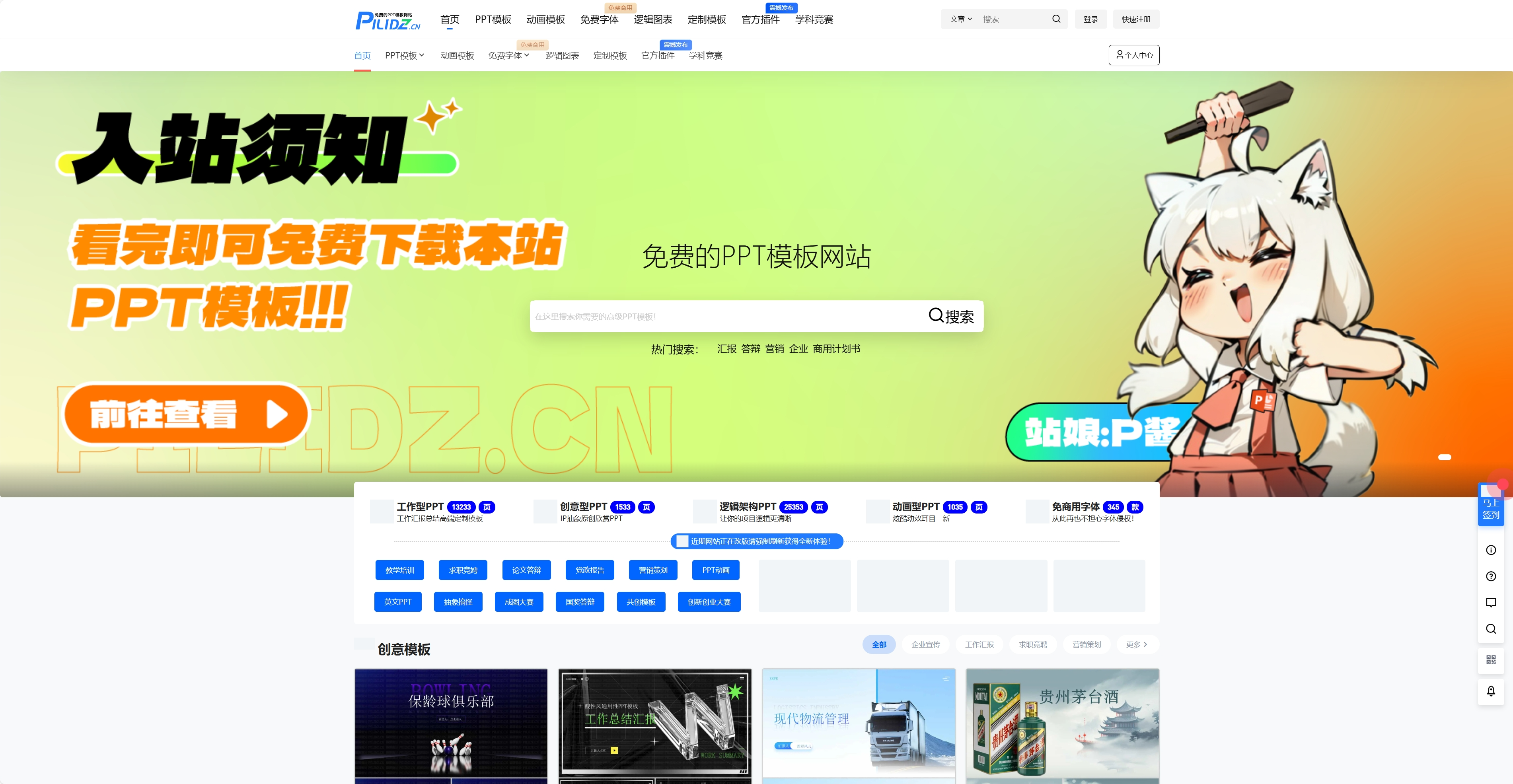Select the 企业宣传 filter in 创意模板
The width and height of the screenshot is (1513, 784).
coord(926,644)
